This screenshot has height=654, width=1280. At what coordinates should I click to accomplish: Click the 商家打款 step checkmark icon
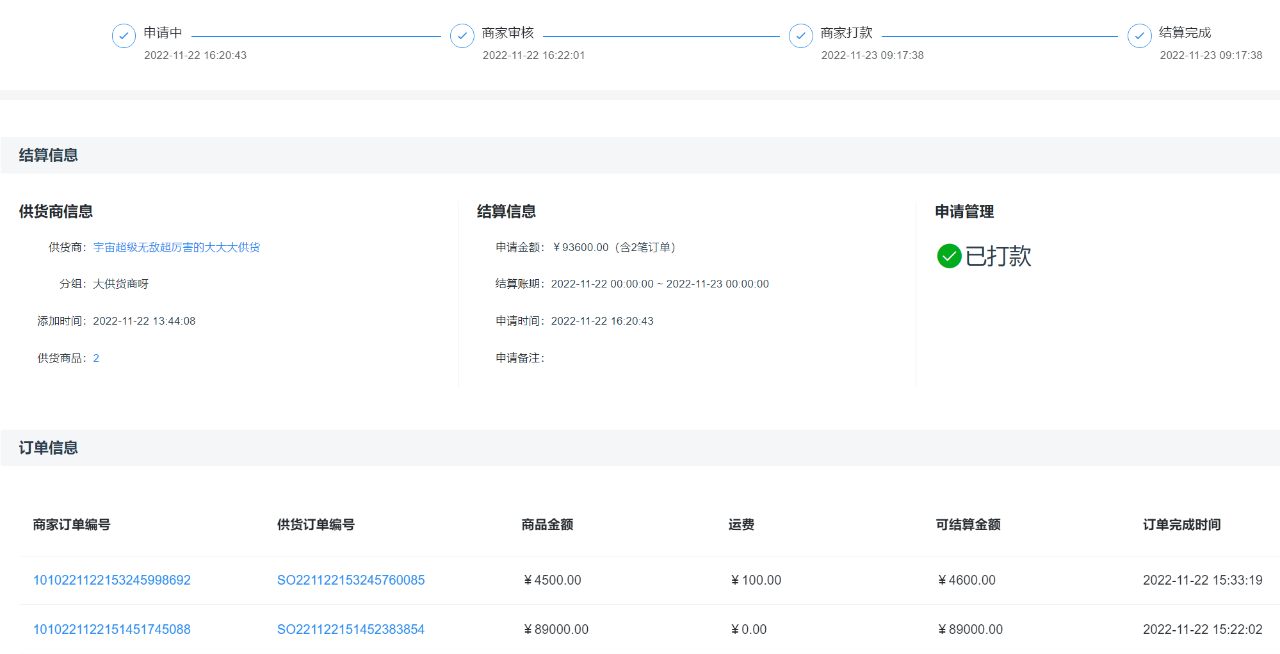pos(801,36)
